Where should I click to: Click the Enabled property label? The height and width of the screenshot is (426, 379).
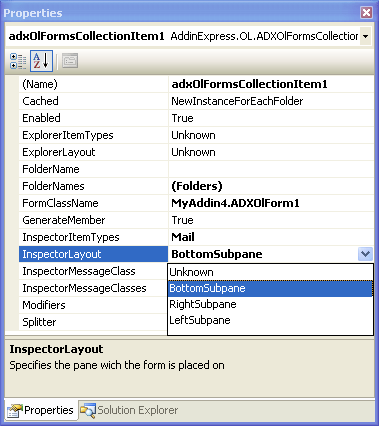click(x=93, y=118)
